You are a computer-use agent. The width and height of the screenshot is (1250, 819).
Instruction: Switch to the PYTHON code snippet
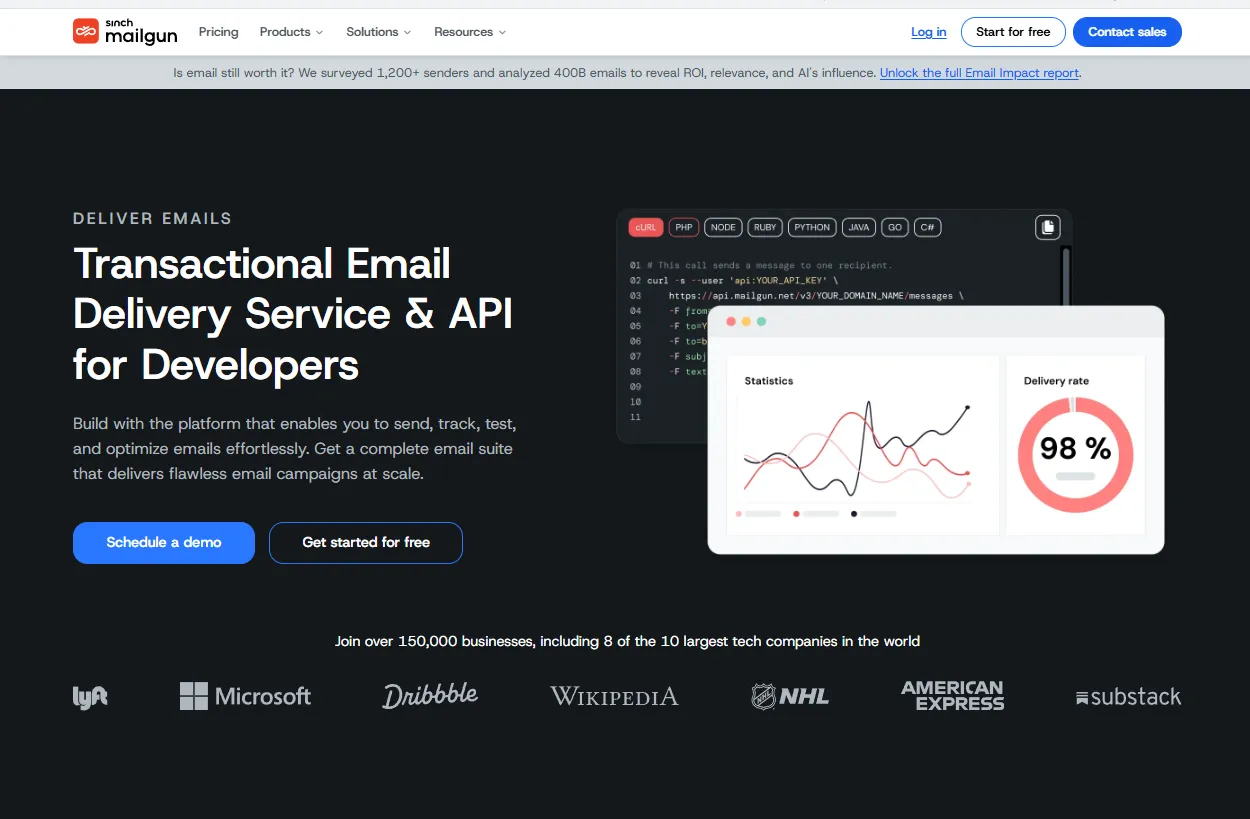811,227
